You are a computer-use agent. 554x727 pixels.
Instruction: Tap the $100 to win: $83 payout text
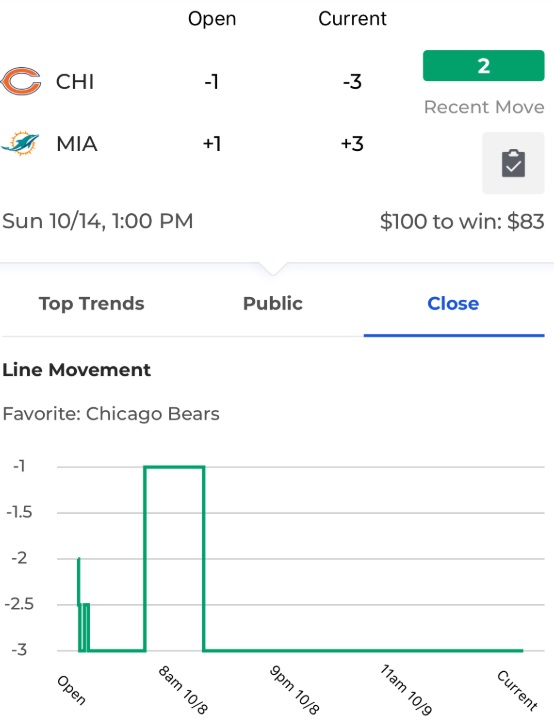462,221
